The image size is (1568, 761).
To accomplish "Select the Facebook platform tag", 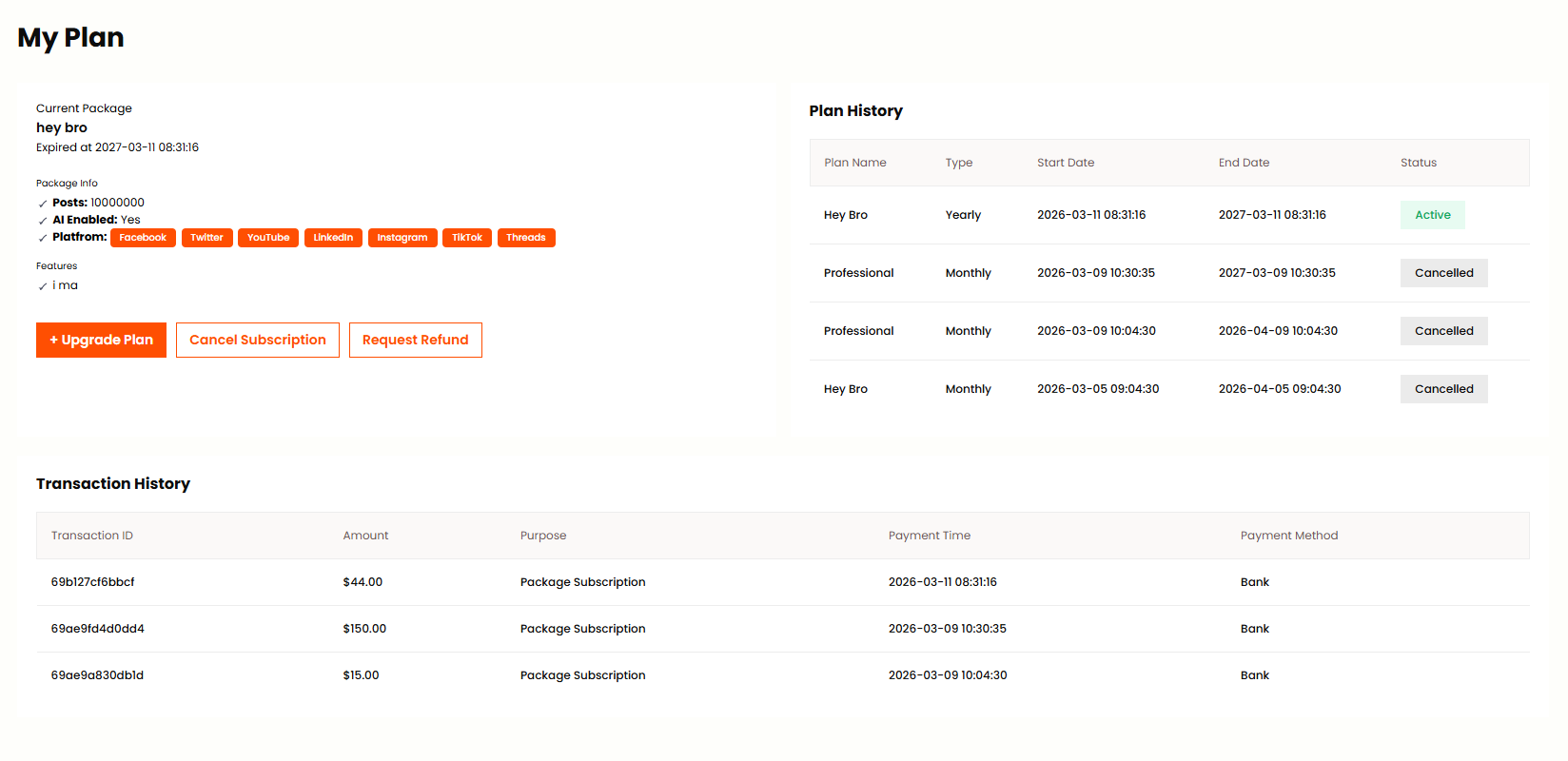I will click(143, 238).
